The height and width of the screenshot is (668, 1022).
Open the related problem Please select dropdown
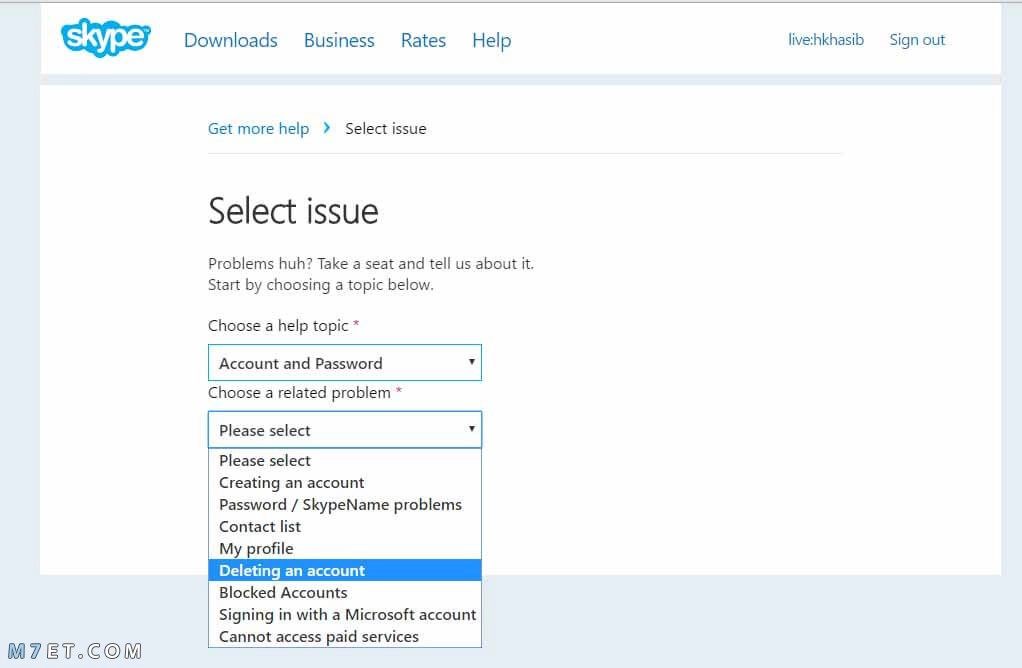[x=345, y=429]
